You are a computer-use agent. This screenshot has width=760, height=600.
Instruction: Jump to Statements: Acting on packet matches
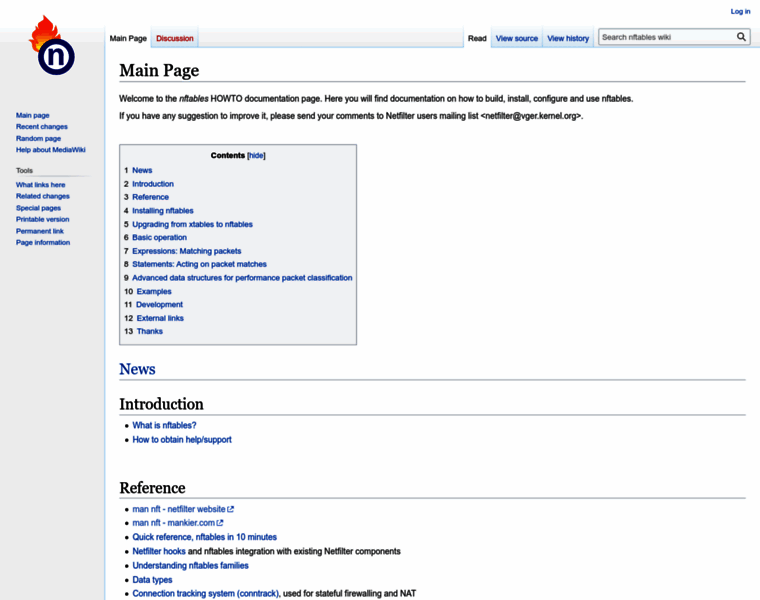tap(199, 264)
